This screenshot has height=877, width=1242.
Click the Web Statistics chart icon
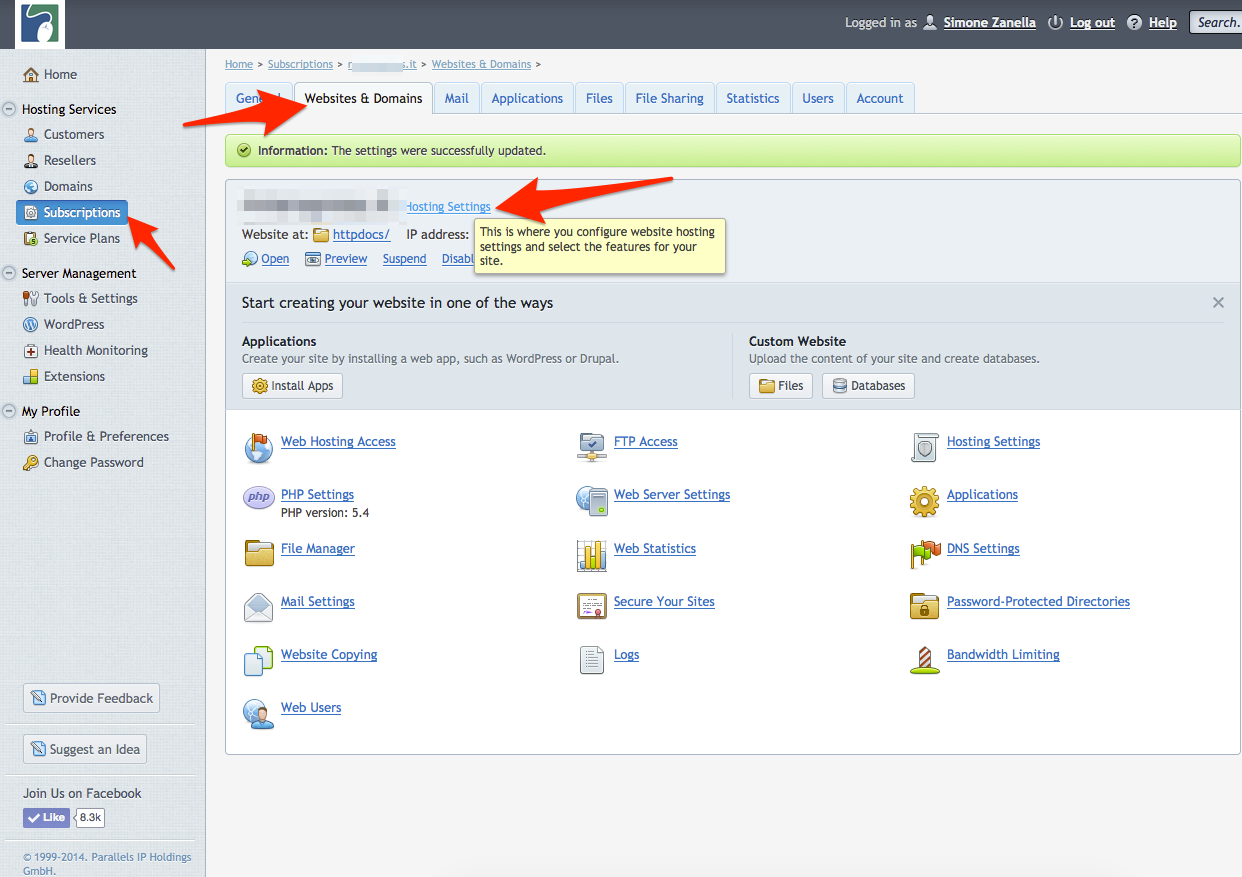(x=592, y=555)
